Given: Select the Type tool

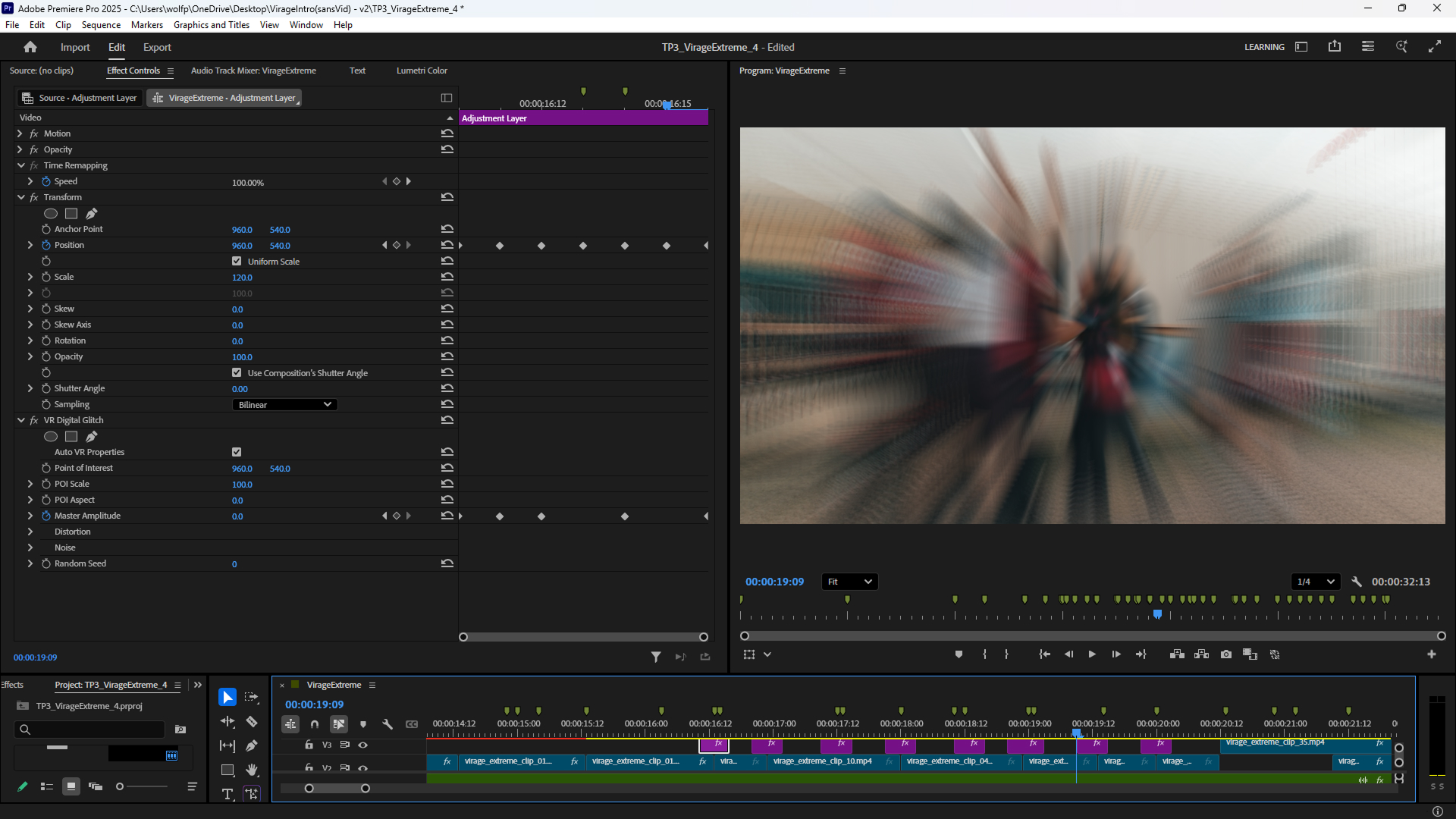Looking at the screenshot, I should tap(227, 793).
